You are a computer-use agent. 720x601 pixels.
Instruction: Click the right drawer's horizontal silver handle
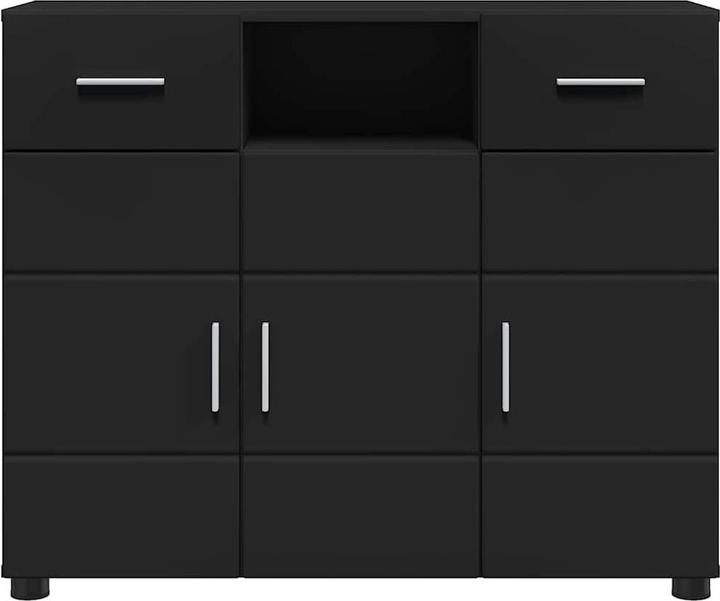pos(601,82)
